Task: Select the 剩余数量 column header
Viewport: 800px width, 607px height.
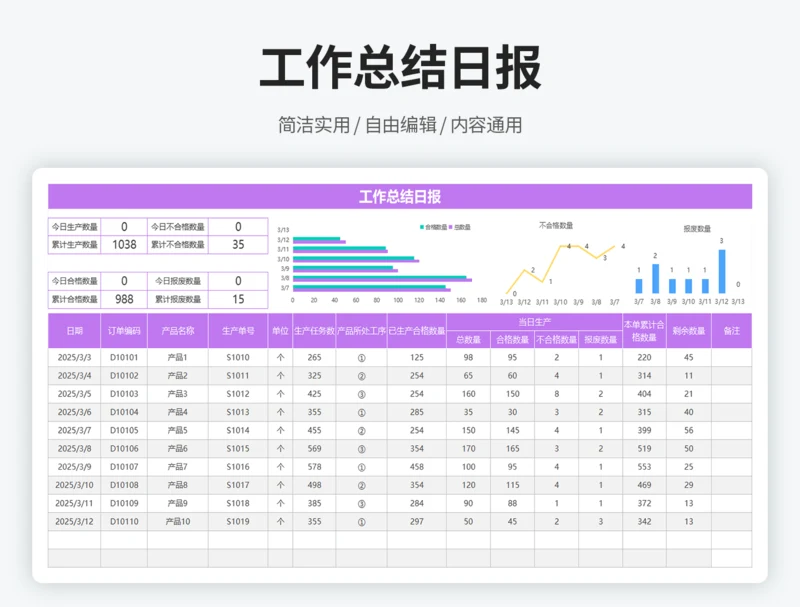Action: pos(688,331)
